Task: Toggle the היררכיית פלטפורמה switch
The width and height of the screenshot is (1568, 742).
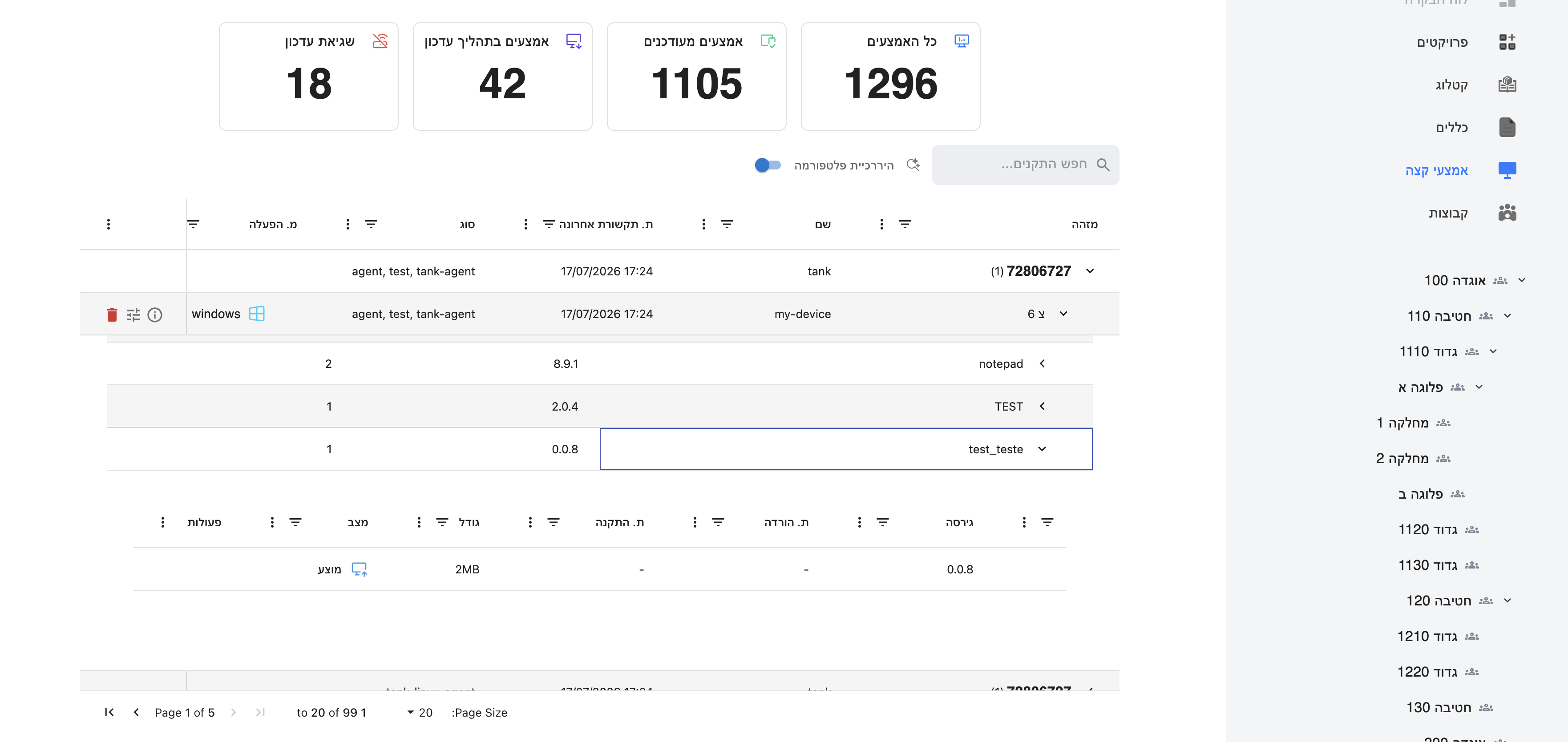Action: click(768, 165)
